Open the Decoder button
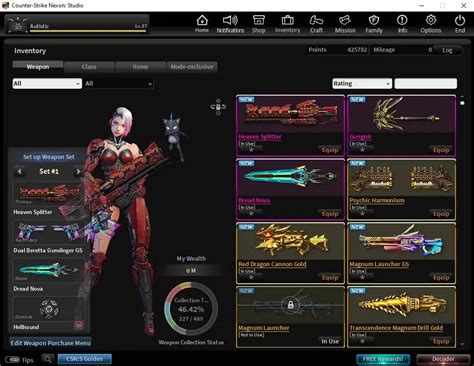474x366 pixels. [443, 359]
